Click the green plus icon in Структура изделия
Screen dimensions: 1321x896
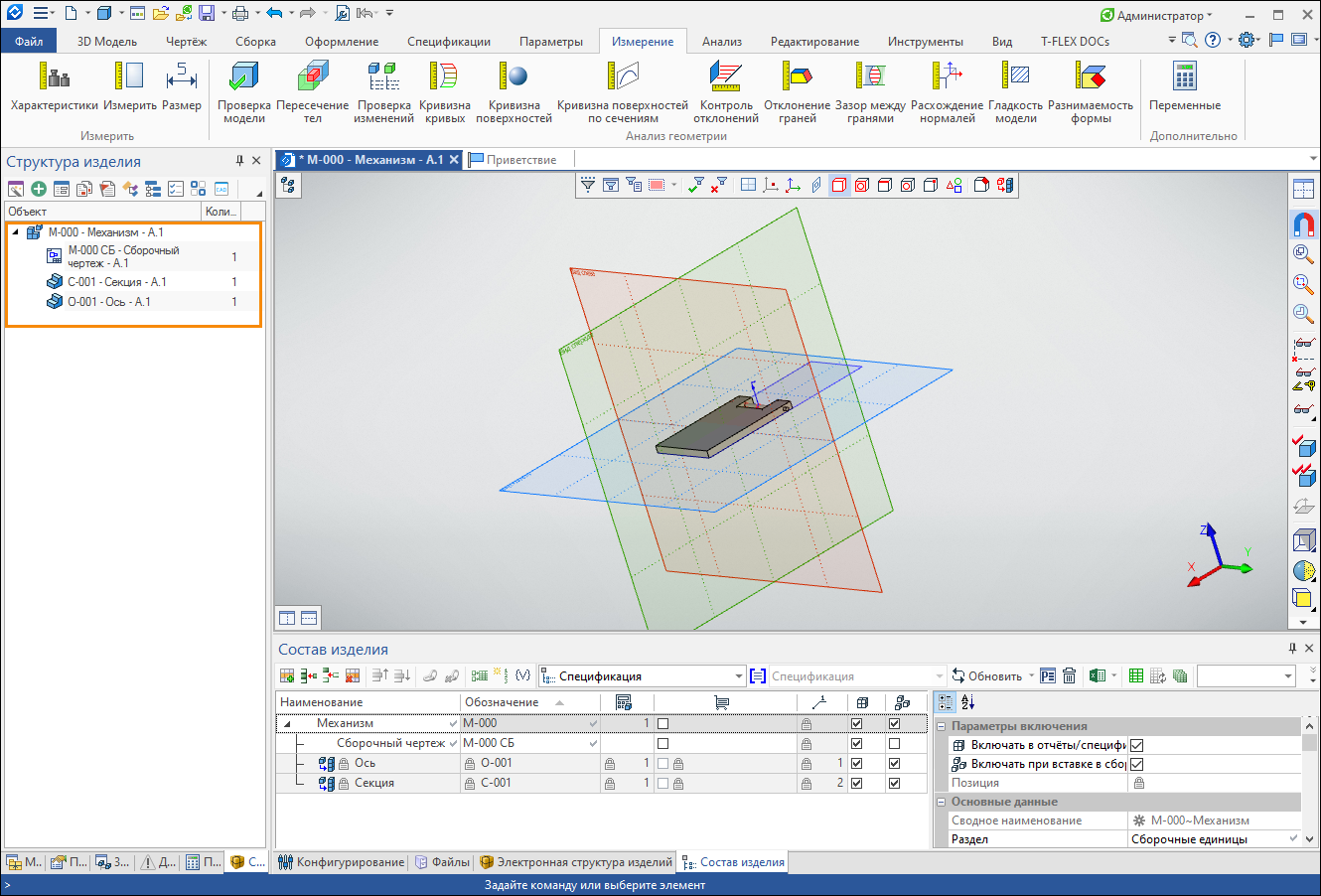pyautogui.click(x=39, y=189)
